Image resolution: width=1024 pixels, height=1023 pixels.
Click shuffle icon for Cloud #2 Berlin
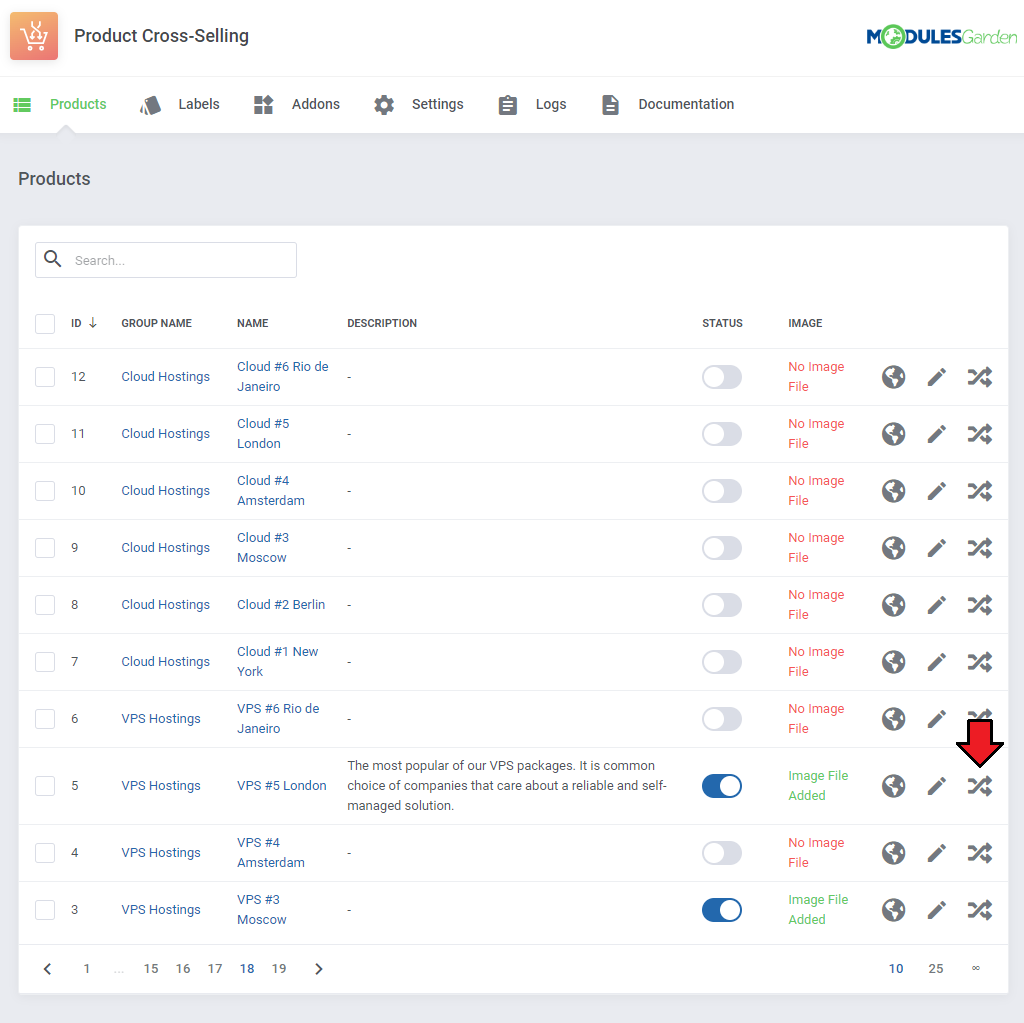[980, 605]
